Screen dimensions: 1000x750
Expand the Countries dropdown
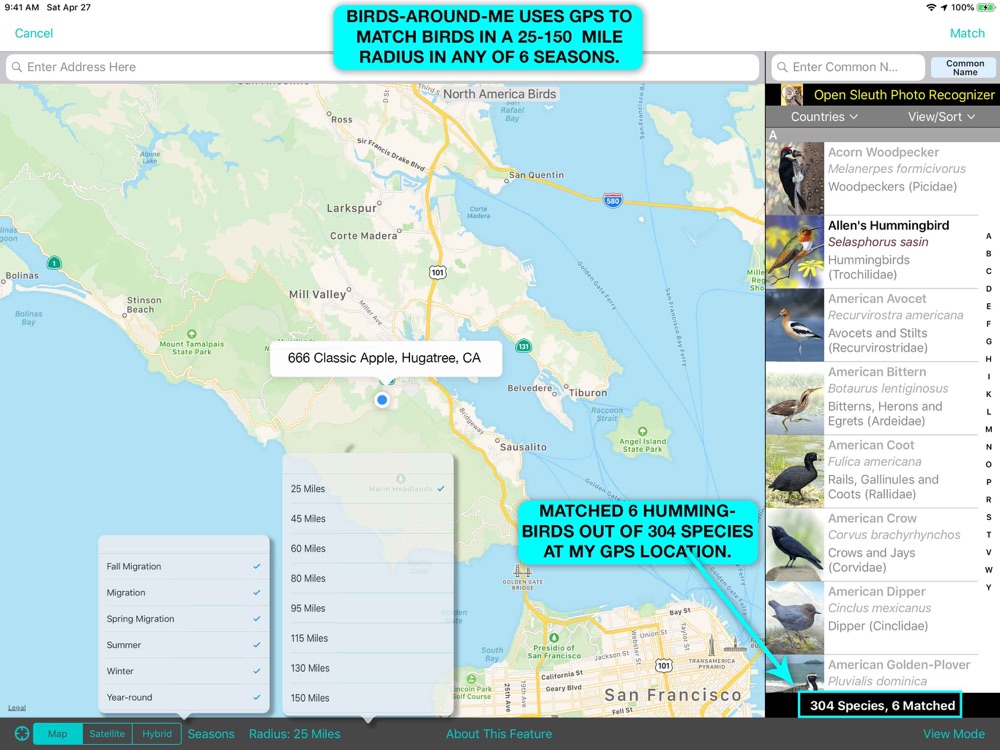[x=824, y=117]
